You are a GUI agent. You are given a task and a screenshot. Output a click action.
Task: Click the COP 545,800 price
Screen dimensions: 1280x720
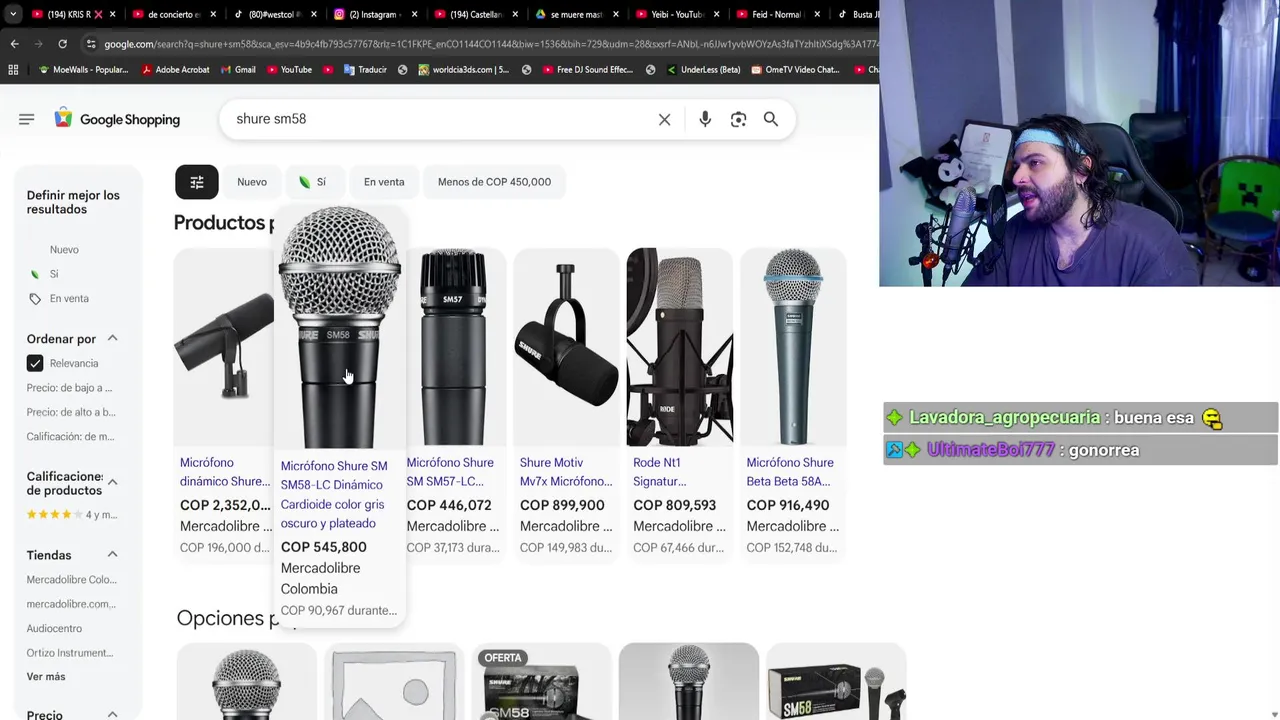coord(323,547)
